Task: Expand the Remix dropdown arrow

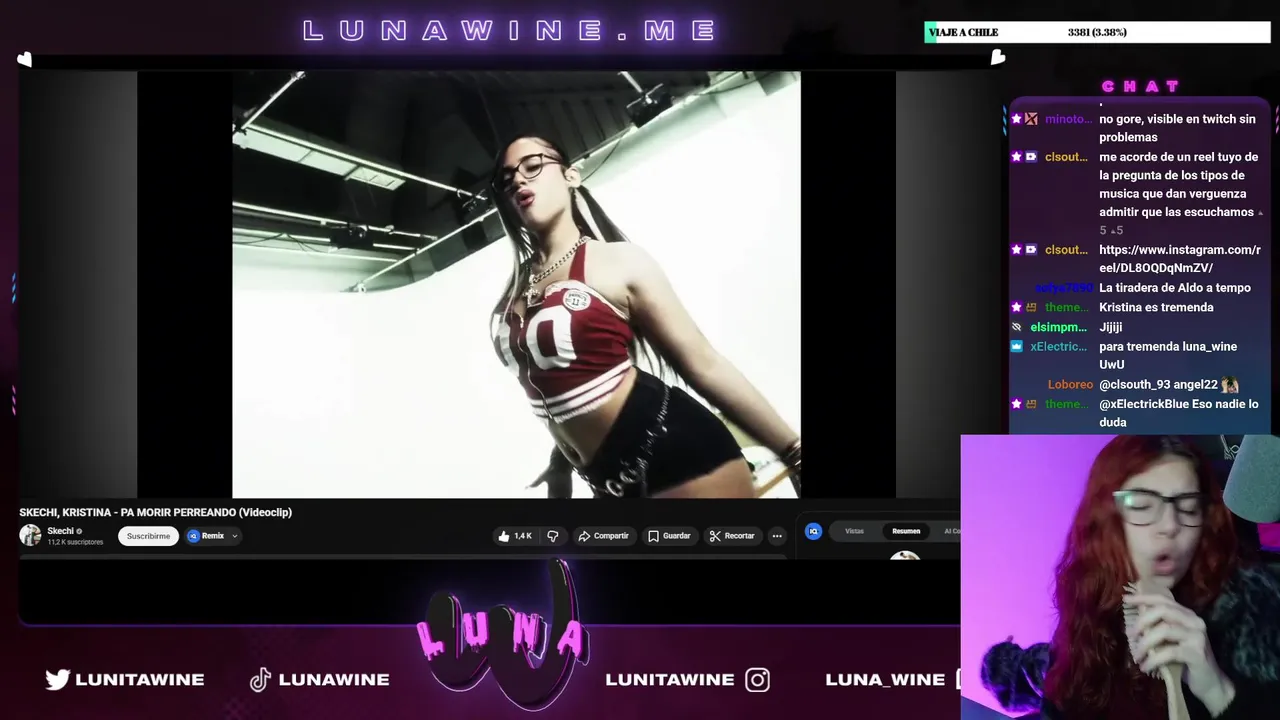Action: click(235, 536)
